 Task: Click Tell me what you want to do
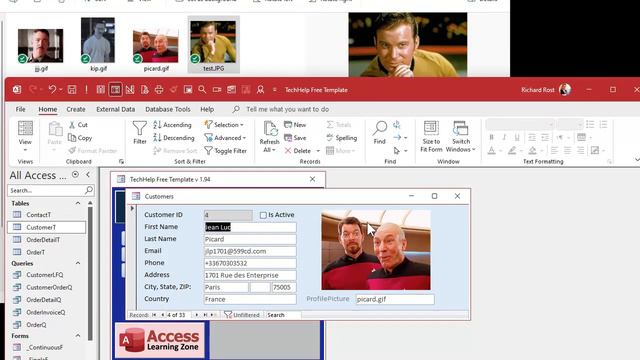[287, 109]
